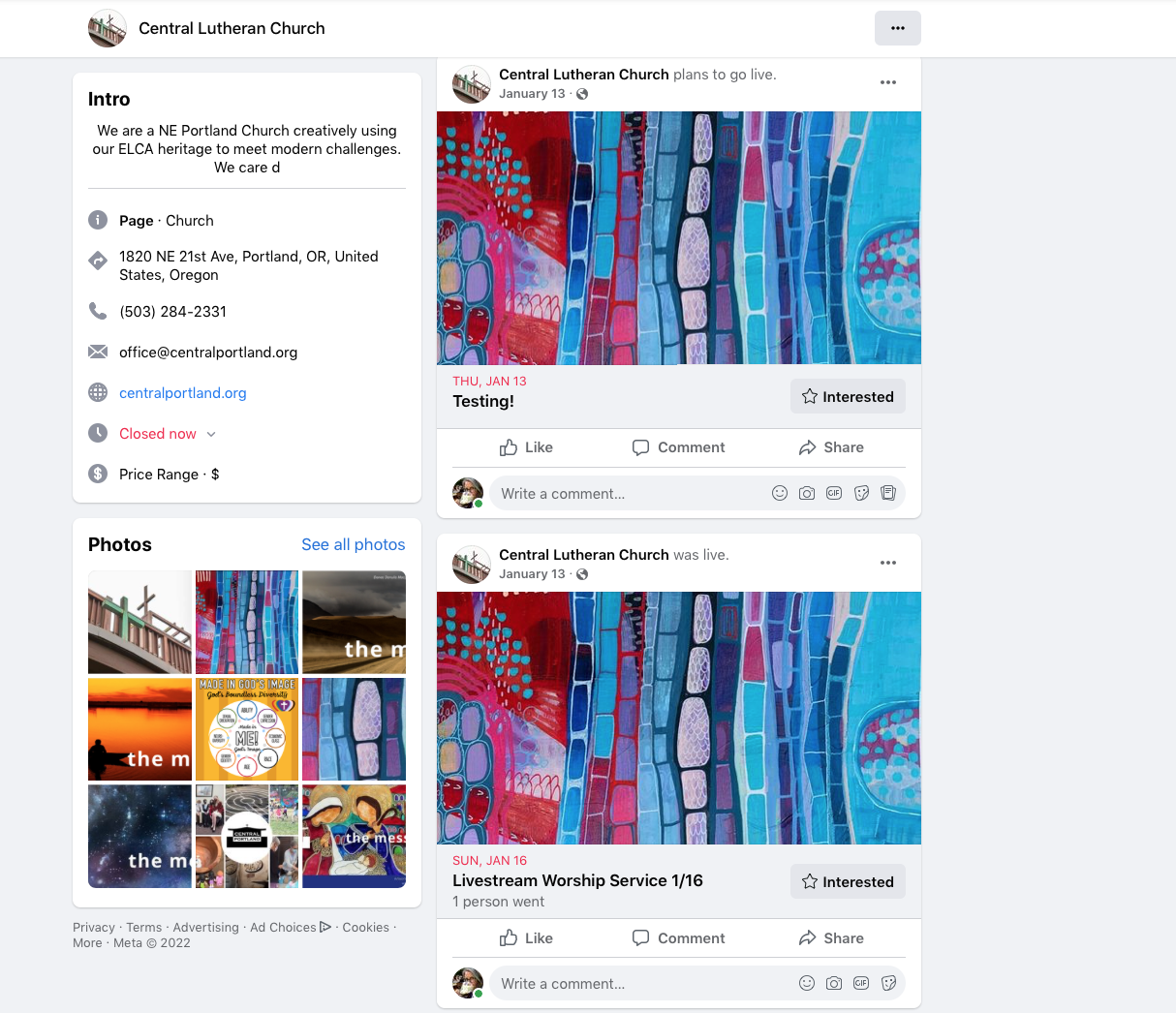Image resolution: width=1176 pixels, height=1013 pixels.
Task: Insert a GIF in the Testing! comment box
Action: pyautogui.click(x=834, y=493)
